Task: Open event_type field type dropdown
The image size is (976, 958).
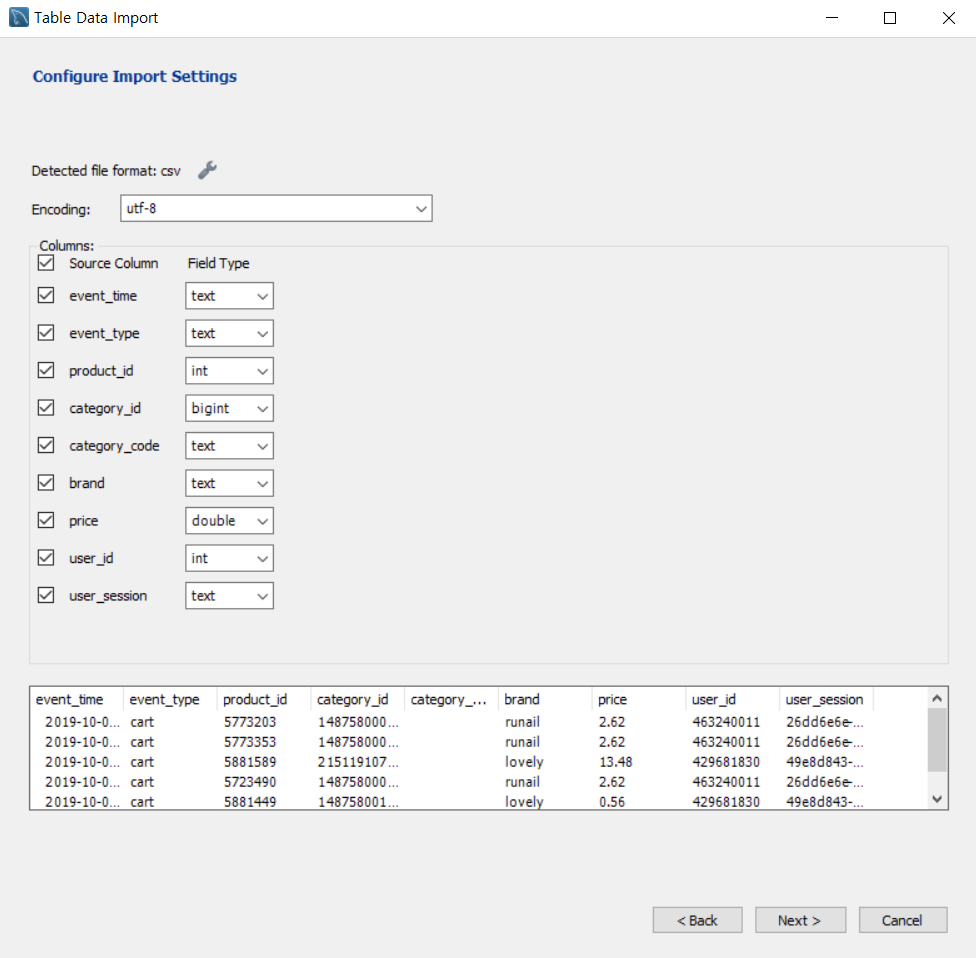Action: point(229,333)
